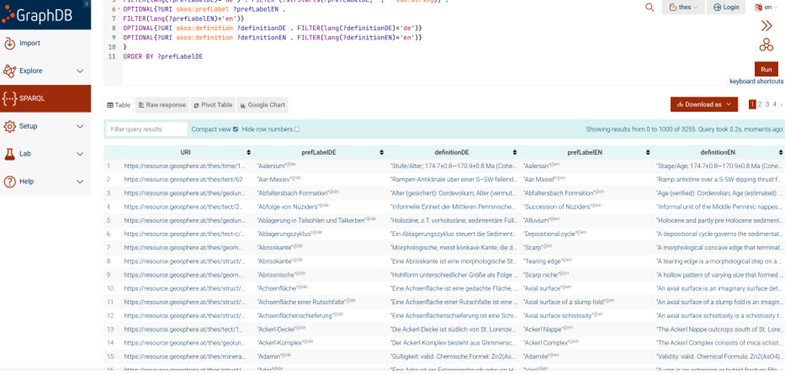Go to results page 3
This screenshot has height=374, width=785.
tap(767, 104)
